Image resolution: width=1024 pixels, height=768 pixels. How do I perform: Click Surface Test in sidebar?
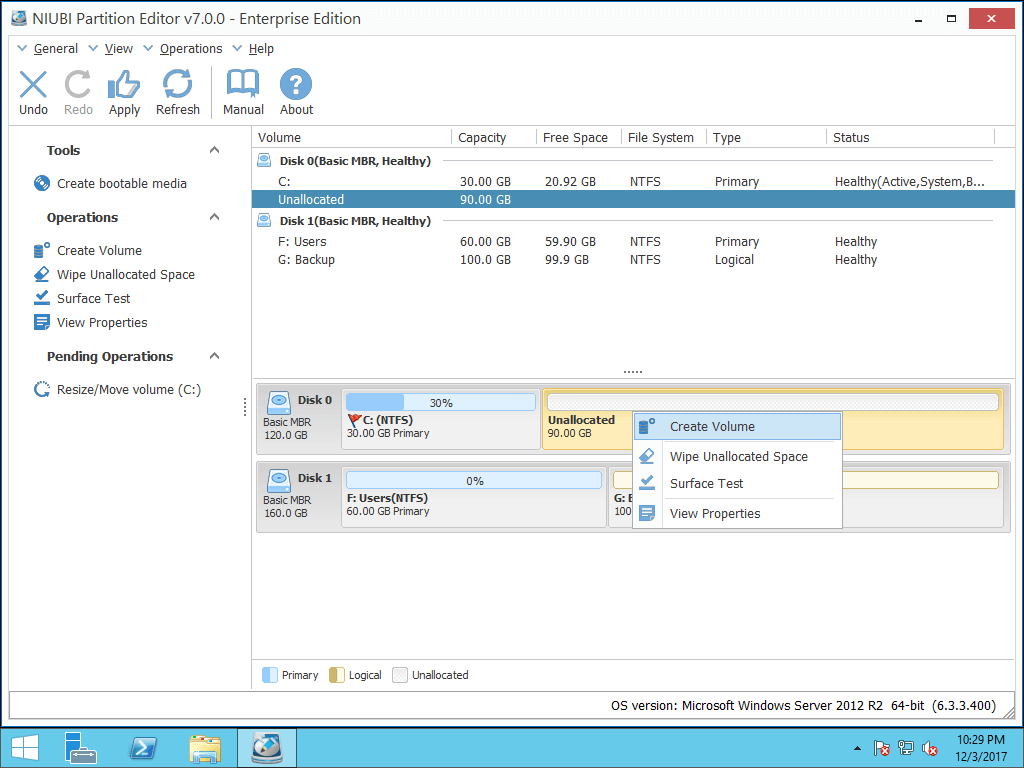(x=93, y=298)
